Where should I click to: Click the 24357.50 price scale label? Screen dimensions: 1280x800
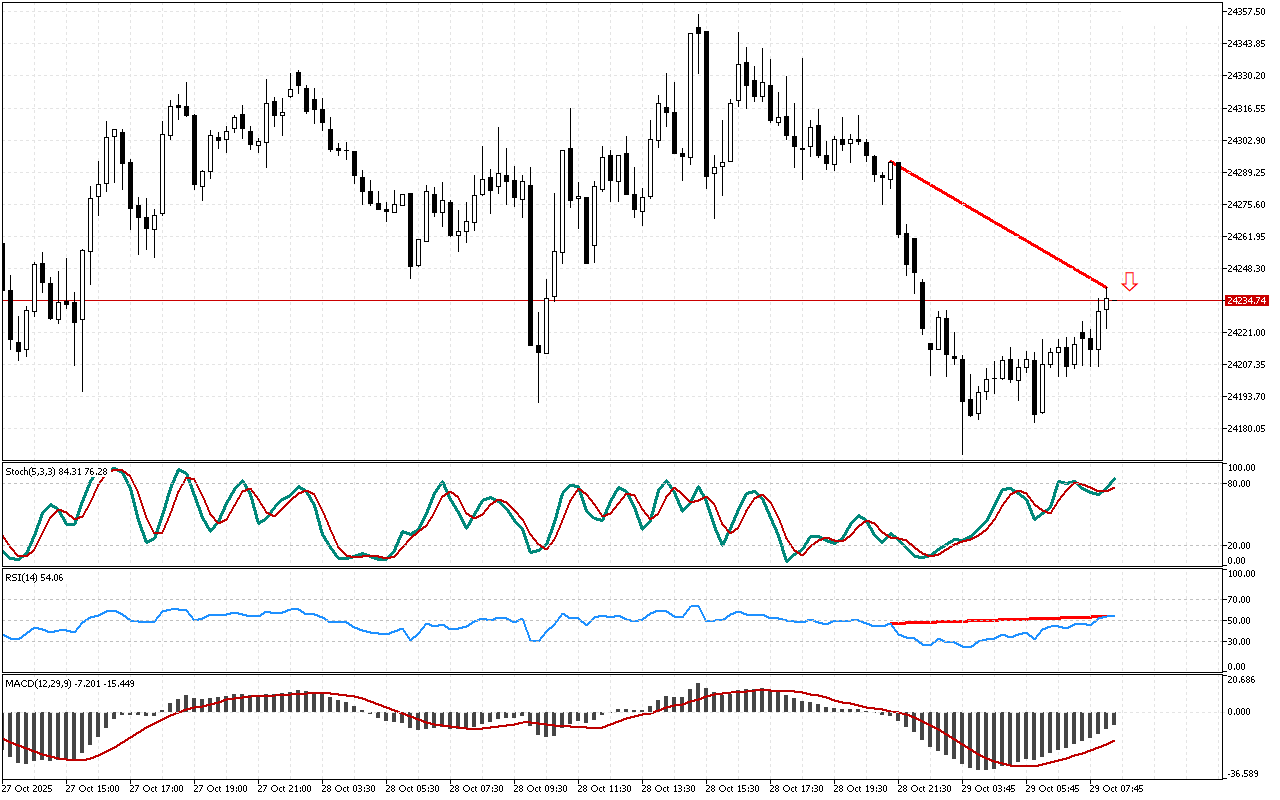[1246, 12]
